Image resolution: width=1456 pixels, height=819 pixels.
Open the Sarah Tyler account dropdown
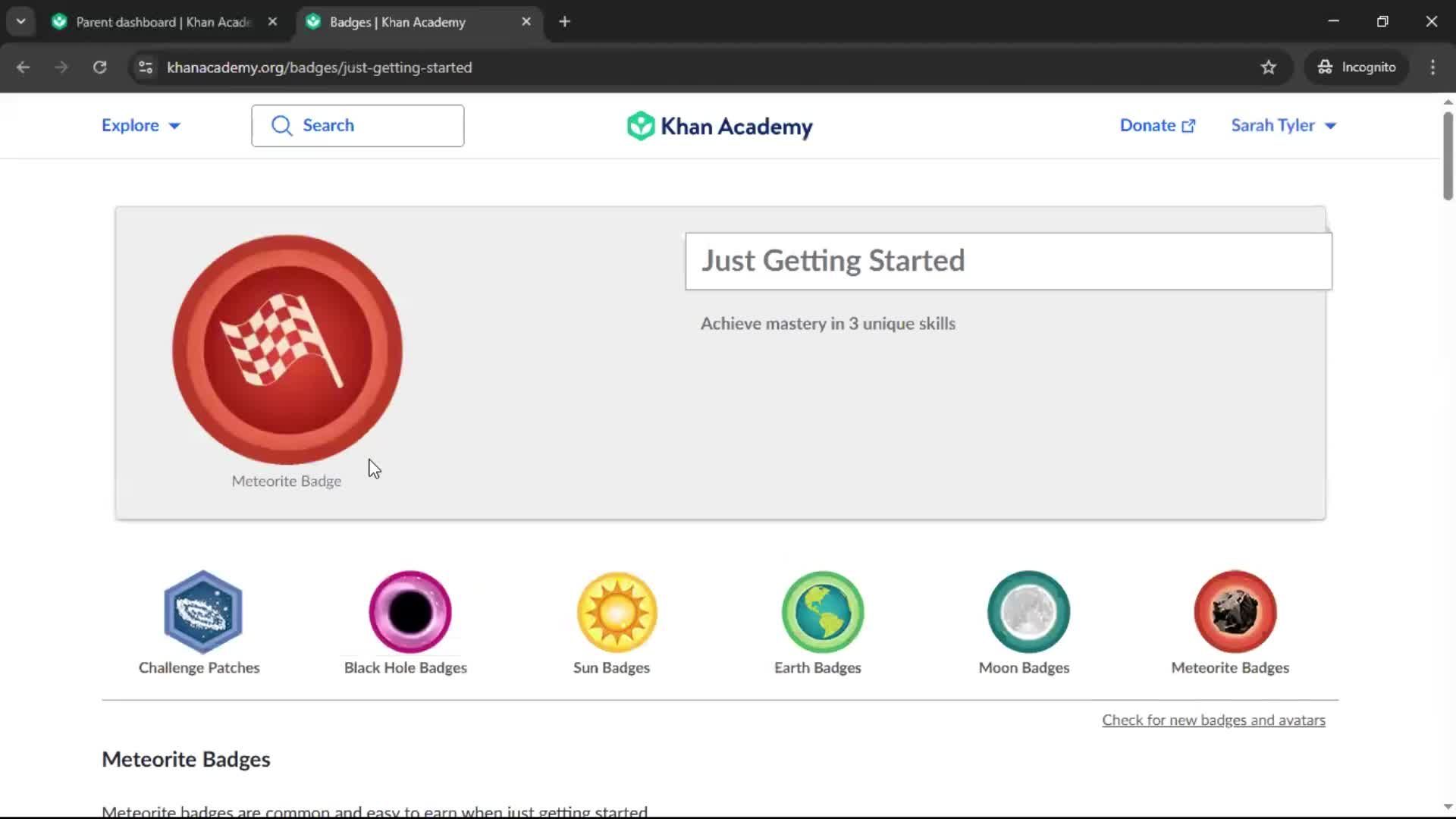coord(1283,126)
